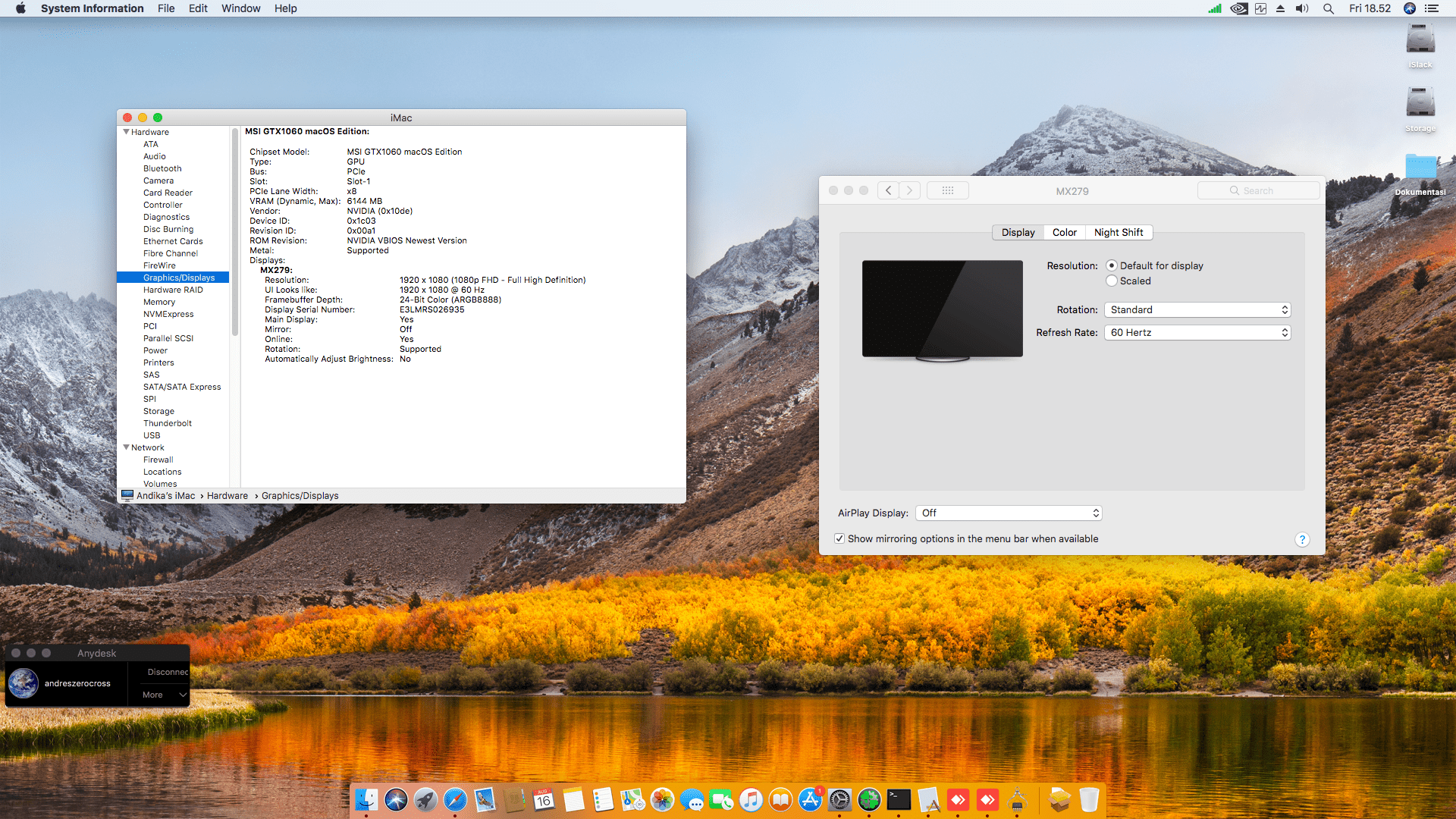Switch to the Night Shift tab
The image size is (1456, 819).
(x=1119, y=232)
